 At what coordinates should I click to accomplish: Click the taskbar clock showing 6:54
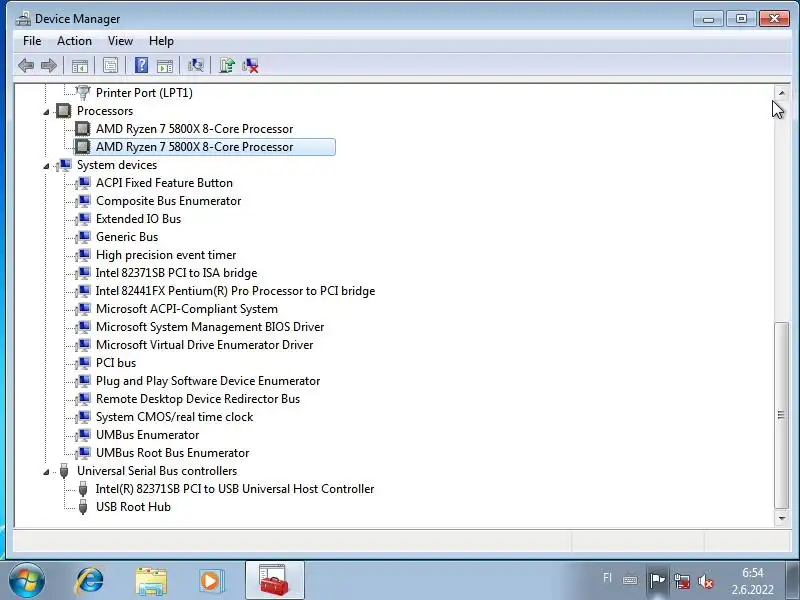[x=753, y=581]
